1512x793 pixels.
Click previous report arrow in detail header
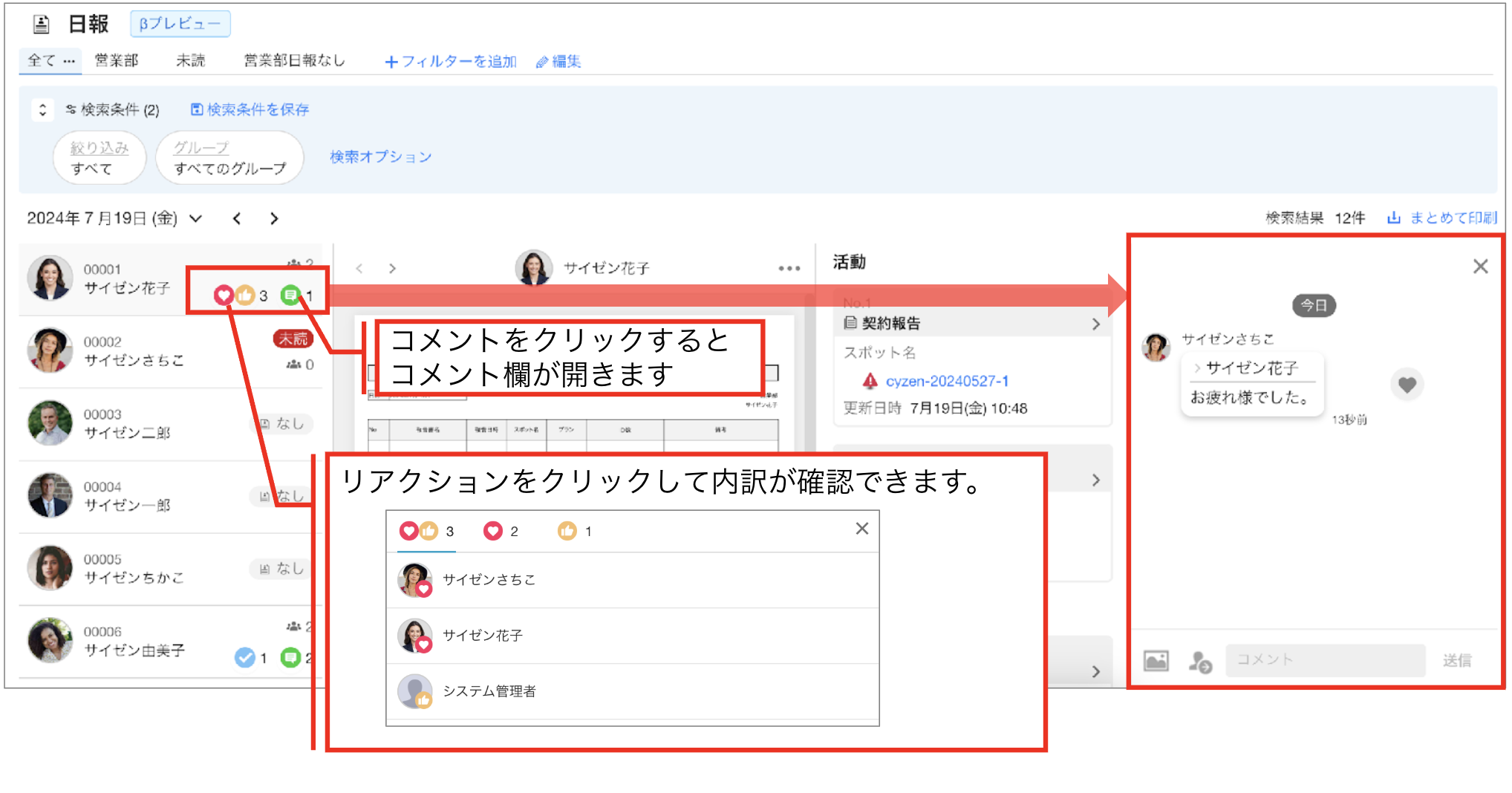(359, 269)
